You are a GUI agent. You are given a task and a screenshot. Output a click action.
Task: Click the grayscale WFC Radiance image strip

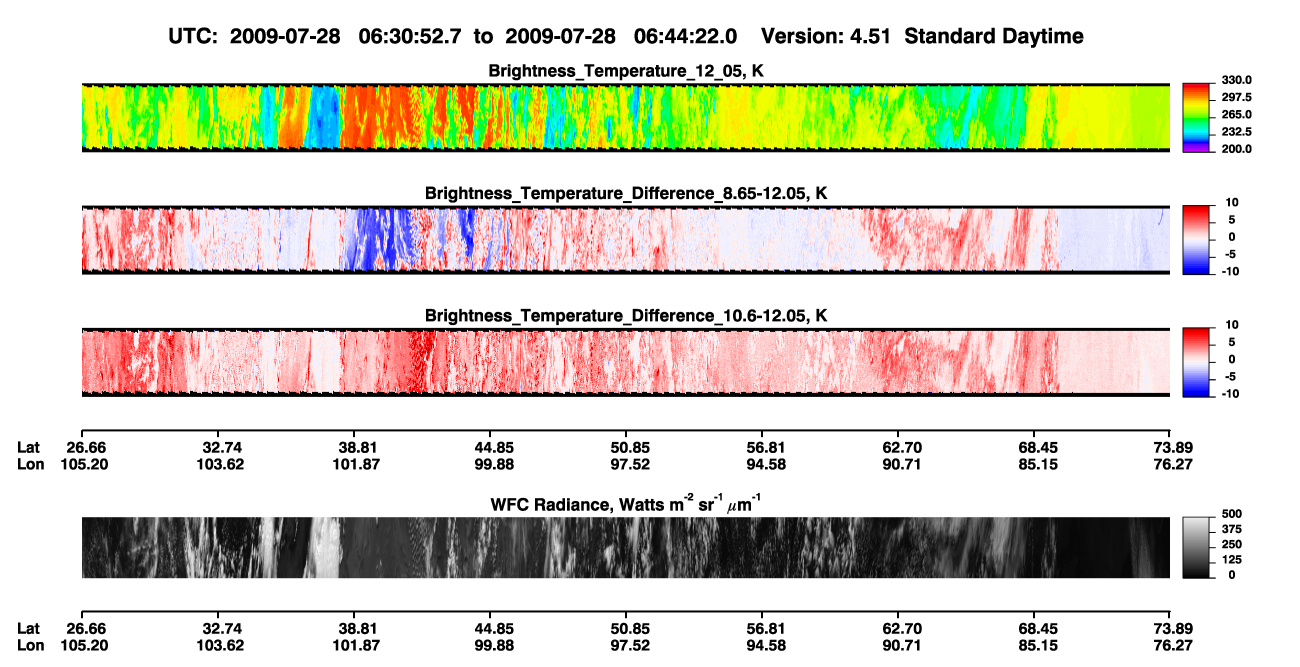tap(626, 547)
